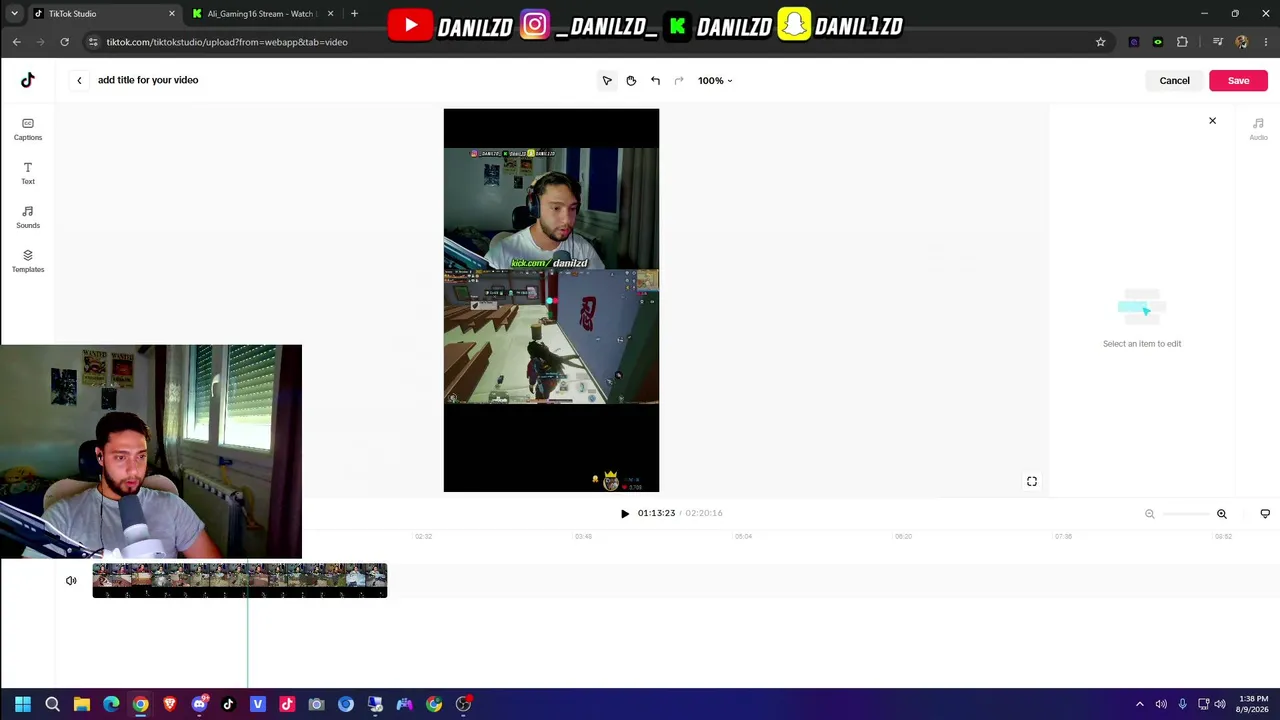Save the edited video
1280x720 pixels.
coord(1238,80)
